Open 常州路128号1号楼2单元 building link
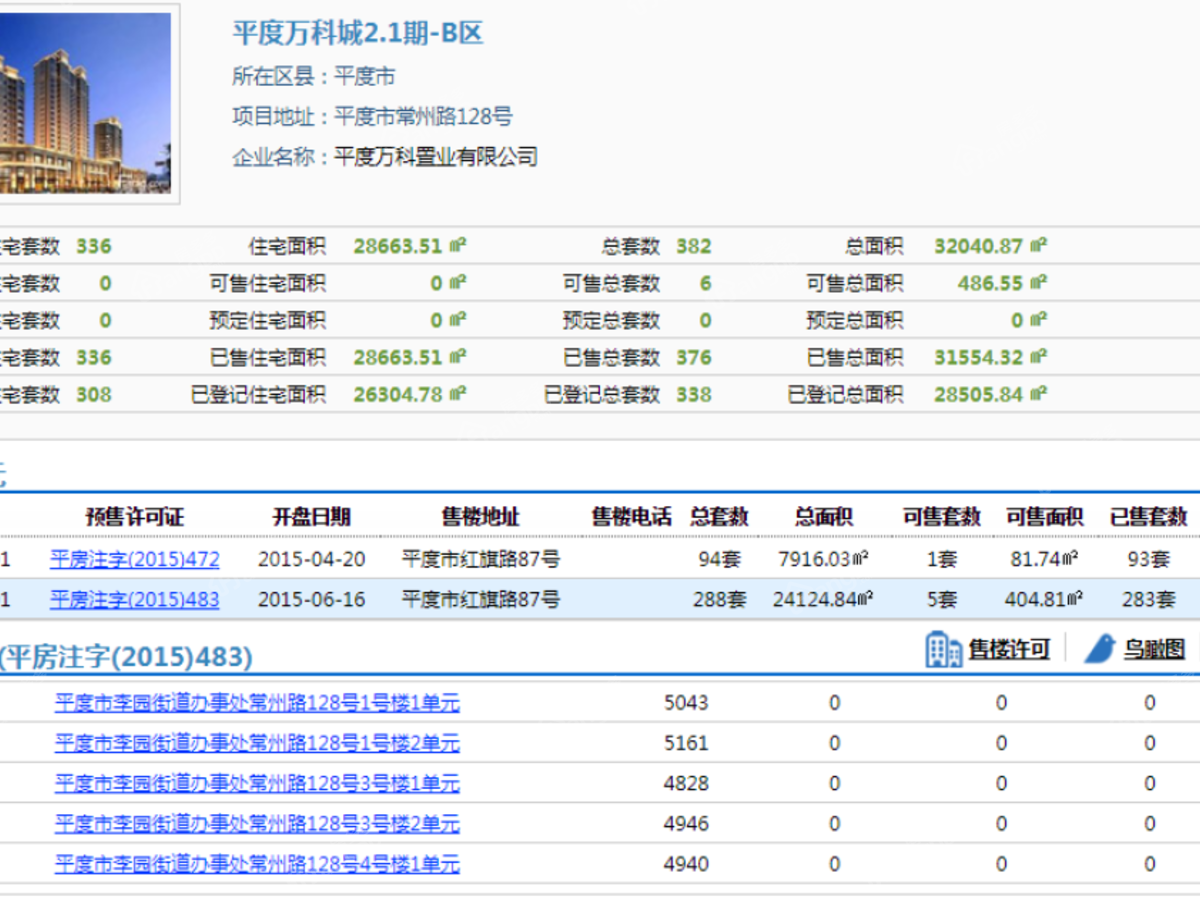The image size is (1200, 900). [257, 743]
